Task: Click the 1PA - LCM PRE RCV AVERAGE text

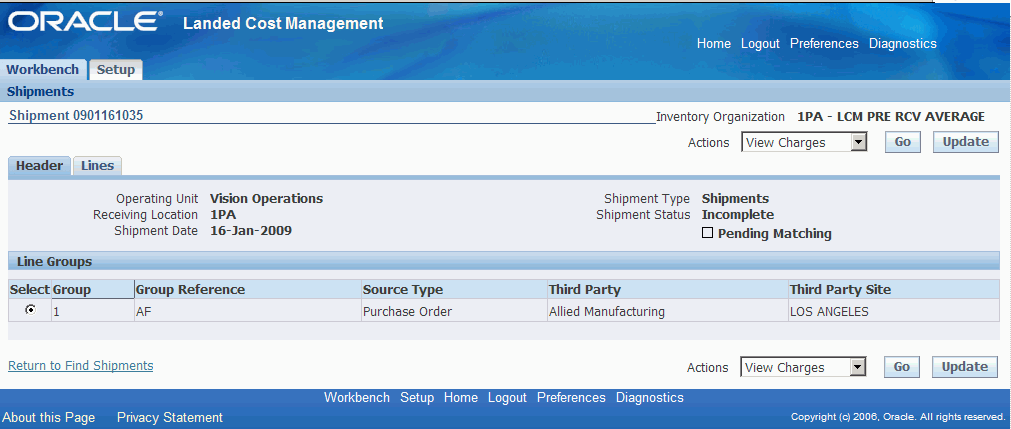Action: coord(891,117)
